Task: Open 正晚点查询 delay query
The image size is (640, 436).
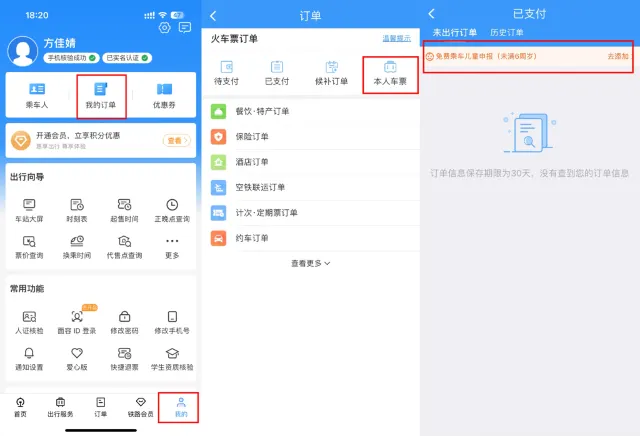Action: pos(172,210)
